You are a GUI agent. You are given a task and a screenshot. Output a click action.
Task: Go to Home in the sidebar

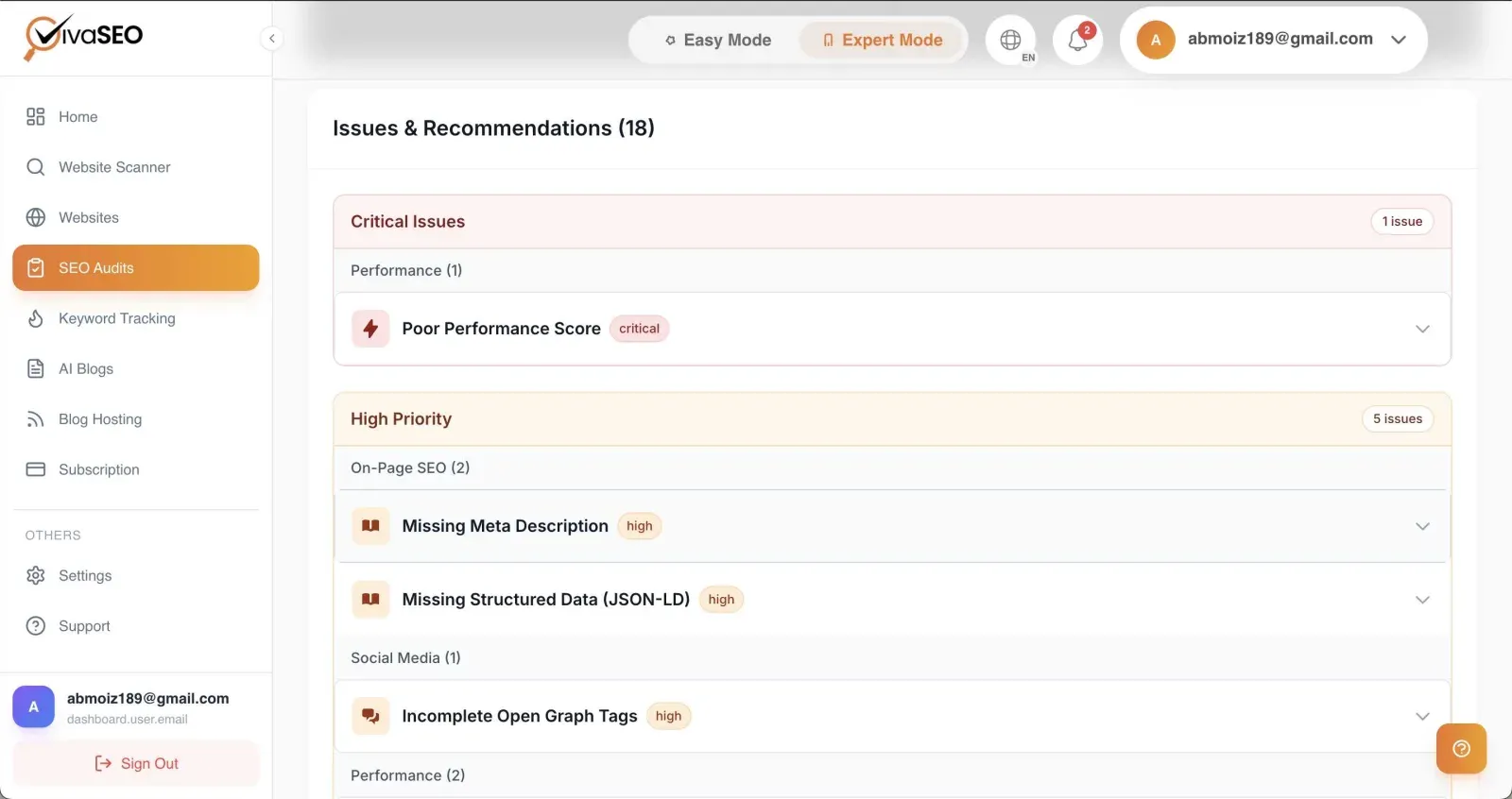135,116
